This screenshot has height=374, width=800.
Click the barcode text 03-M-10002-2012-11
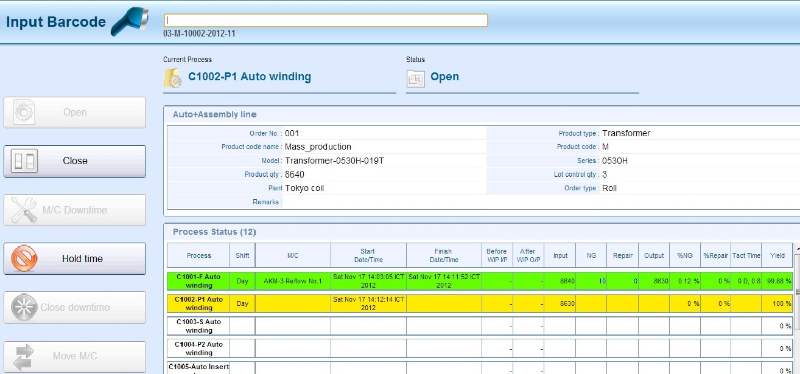(199, 34)
